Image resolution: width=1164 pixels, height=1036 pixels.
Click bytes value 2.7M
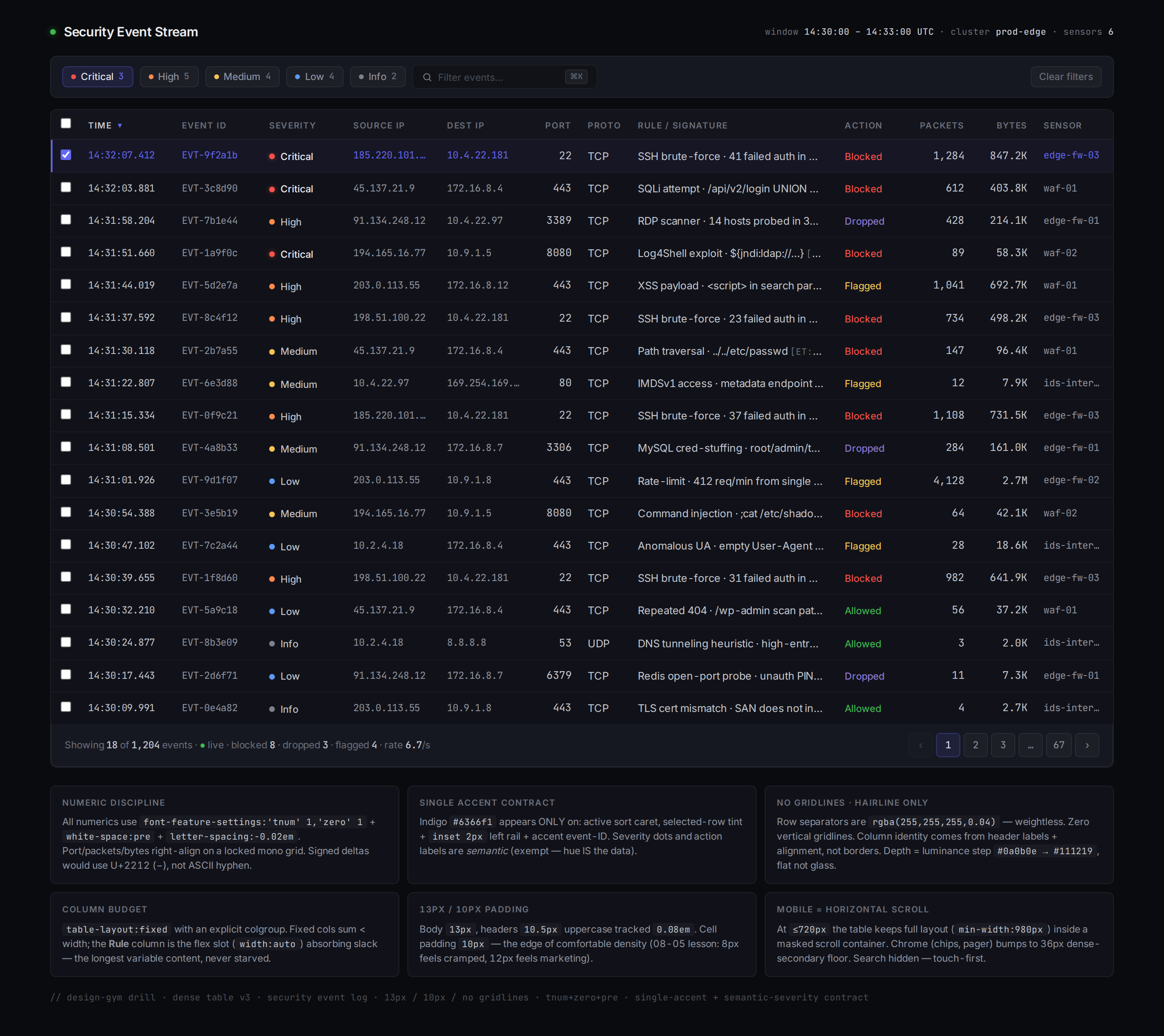tap(1015, 480)
